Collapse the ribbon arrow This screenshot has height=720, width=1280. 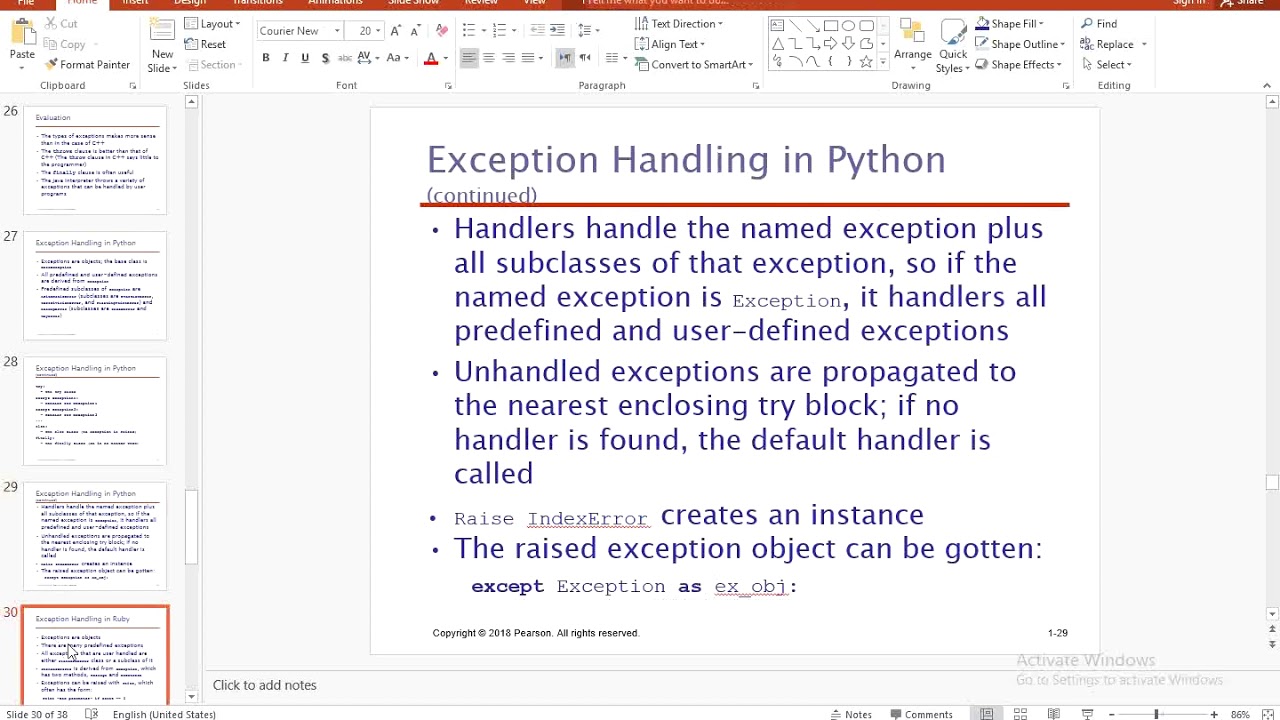[x=1266, y=86]
